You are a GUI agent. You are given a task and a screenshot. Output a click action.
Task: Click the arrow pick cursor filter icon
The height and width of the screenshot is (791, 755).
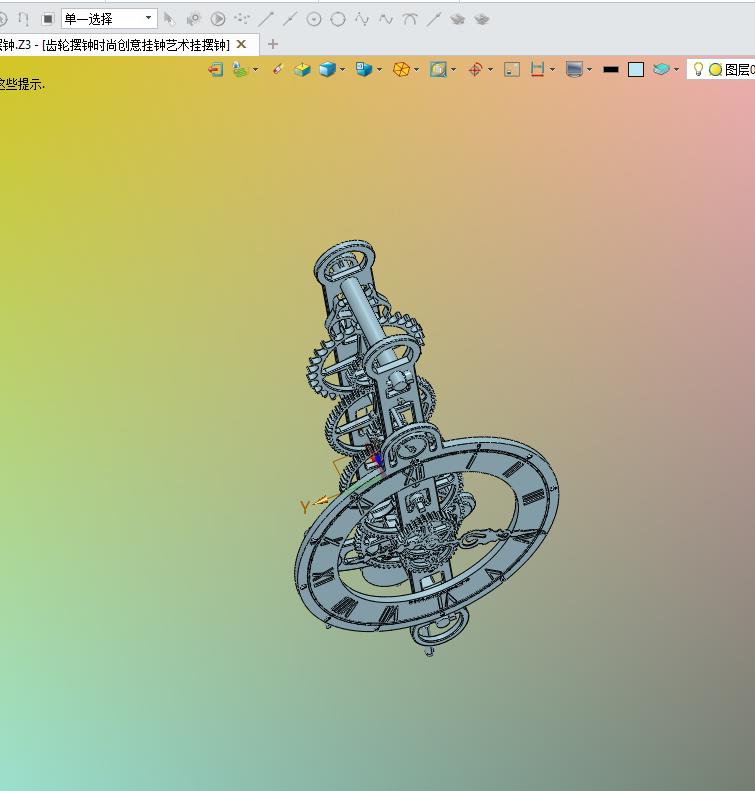(x=169, y=19)
